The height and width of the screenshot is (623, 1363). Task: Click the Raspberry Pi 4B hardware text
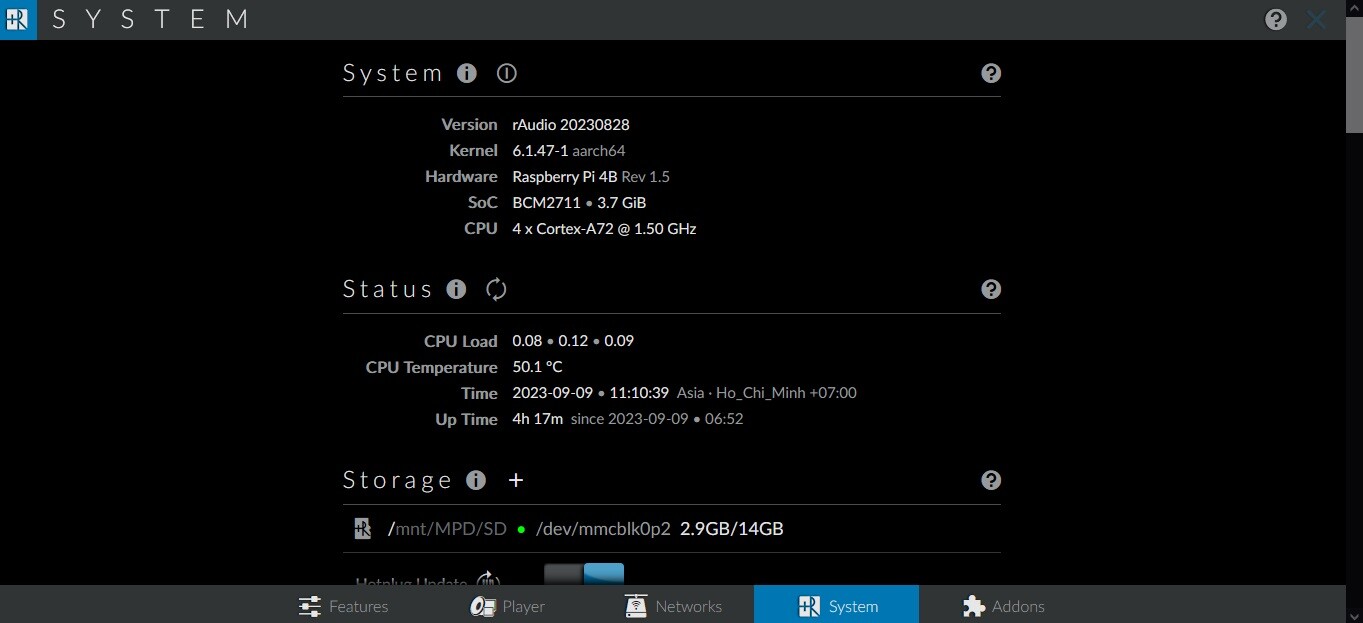click(x=565, y=177)
